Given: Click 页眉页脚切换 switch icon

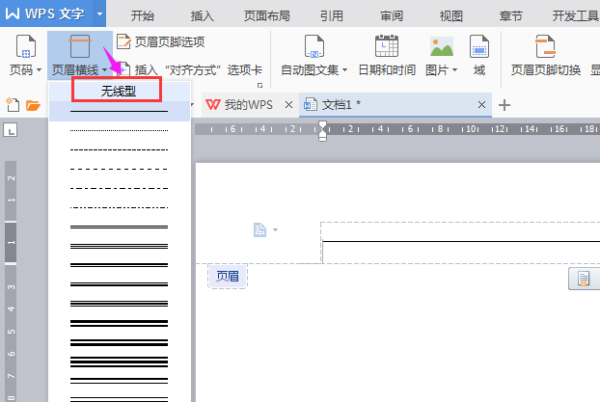Looking at the screenshot, I should click(545, 47).
